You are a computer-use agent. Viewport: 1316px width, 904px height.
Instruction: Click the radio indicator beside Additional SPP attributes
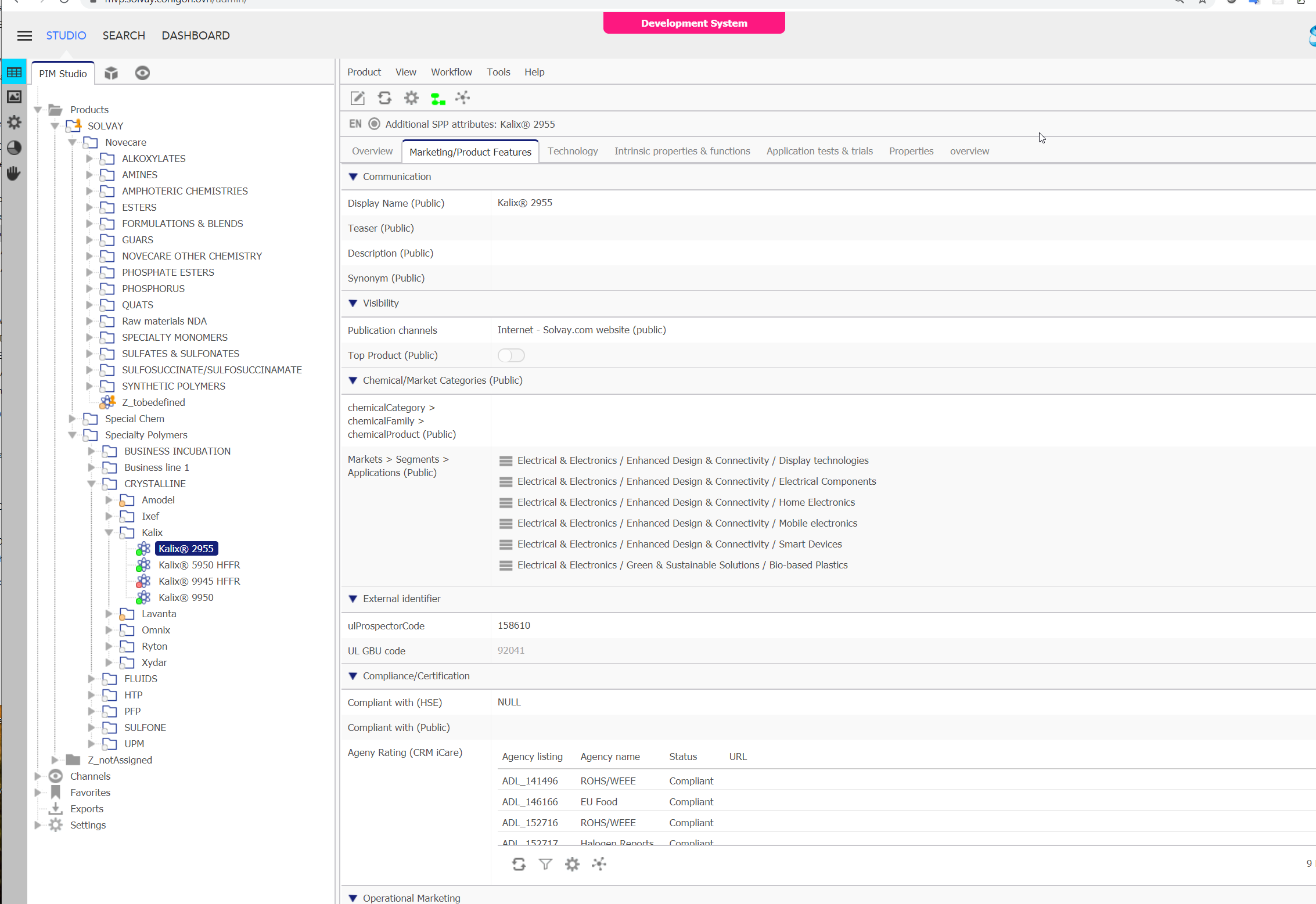pos(374,124)
